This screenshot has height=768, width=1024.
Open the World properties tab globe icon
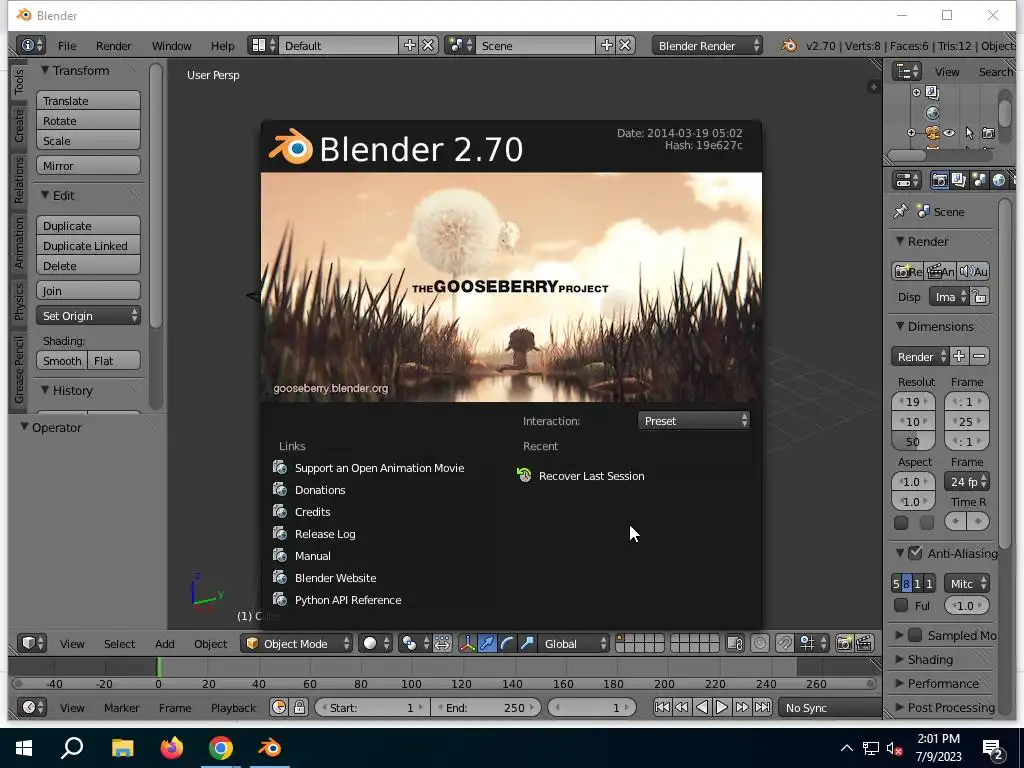coord(999,180)
